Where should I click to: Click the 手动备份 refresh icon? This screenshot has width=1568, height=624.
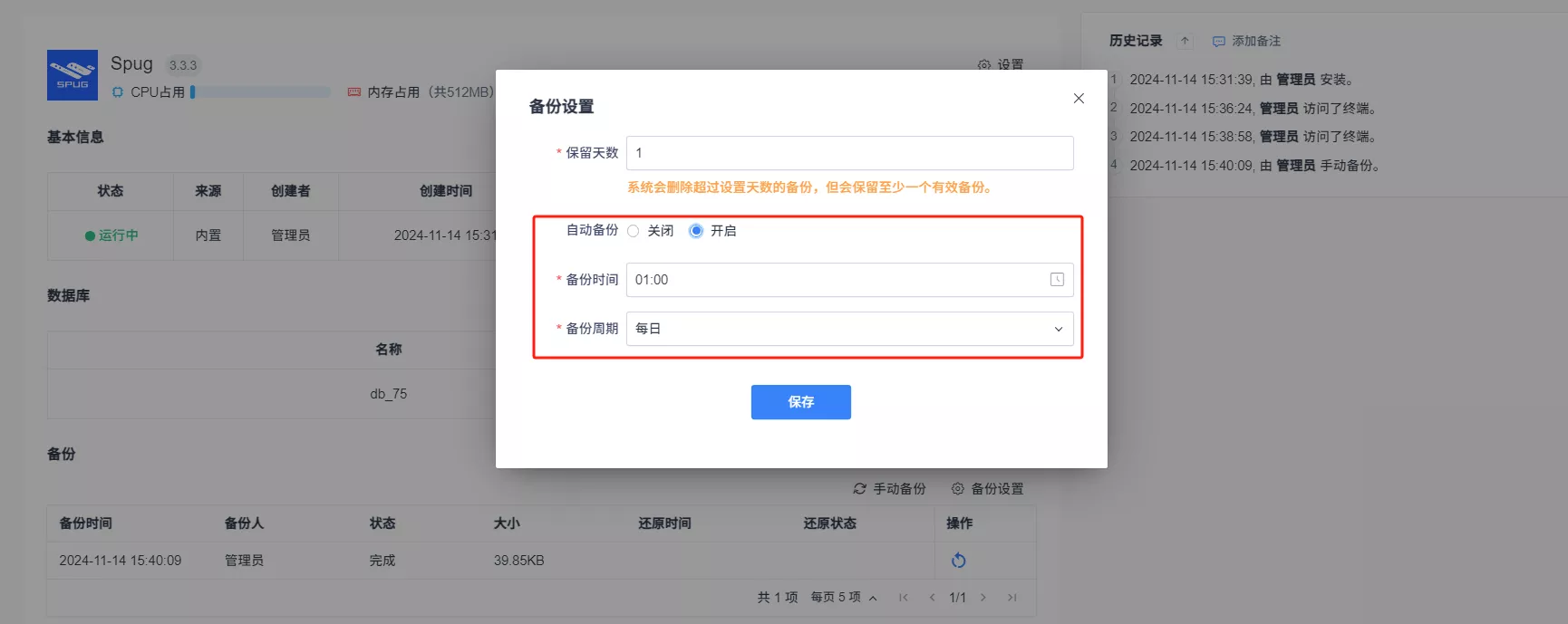pyautogui.click(x=860, y=489)
